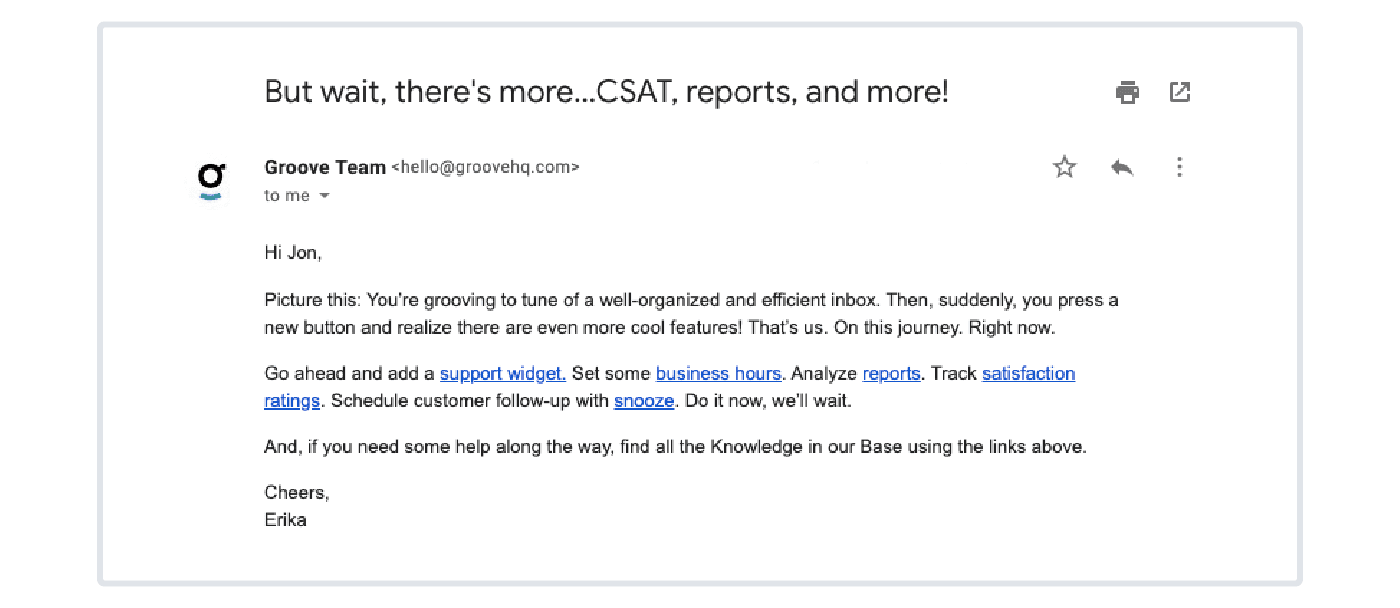Click the signature name "Erika"

285,520
